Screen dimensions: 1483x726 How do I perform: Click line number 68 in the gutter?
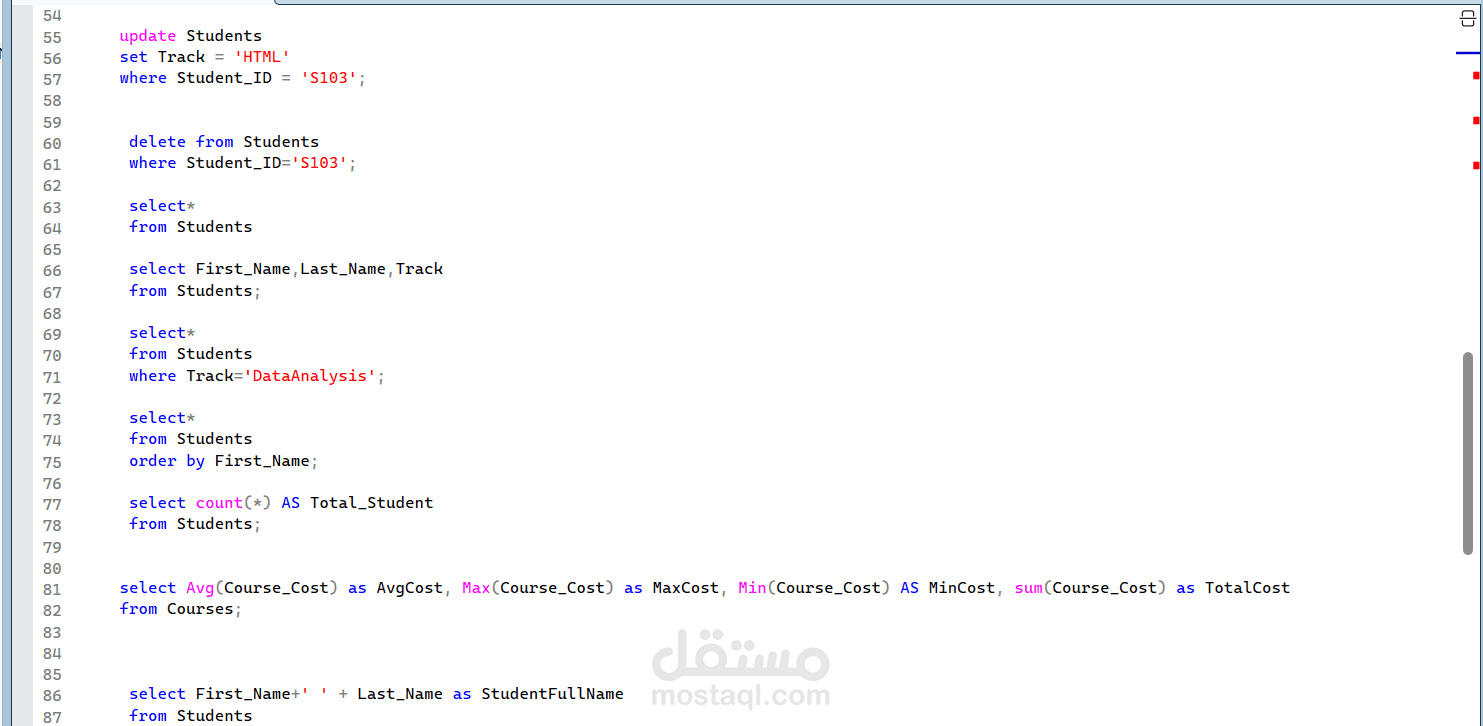pyautogui.click(x=52, y=313)
